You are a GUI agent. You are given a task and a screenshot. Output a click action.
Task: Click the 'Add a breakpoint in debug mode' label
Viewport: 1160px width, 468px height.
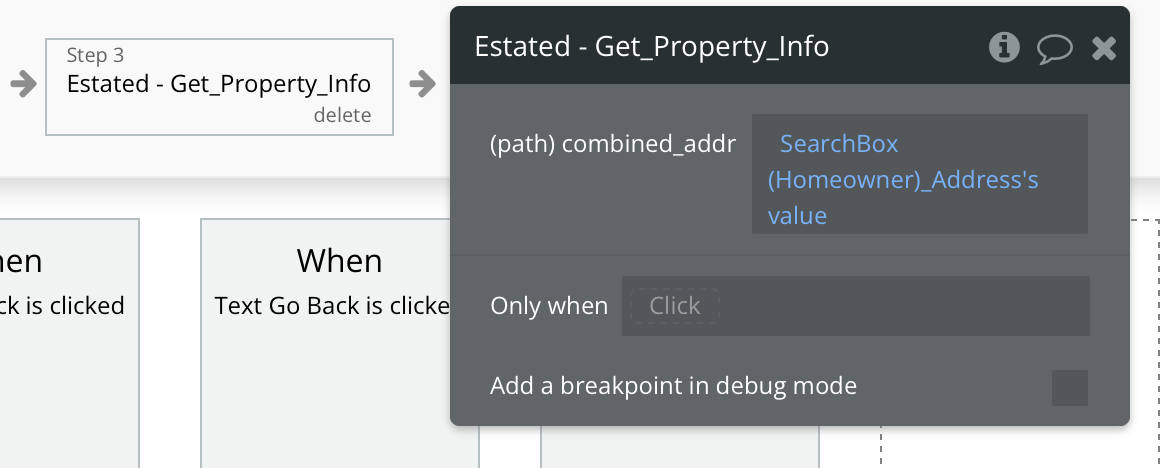[673, 386]
